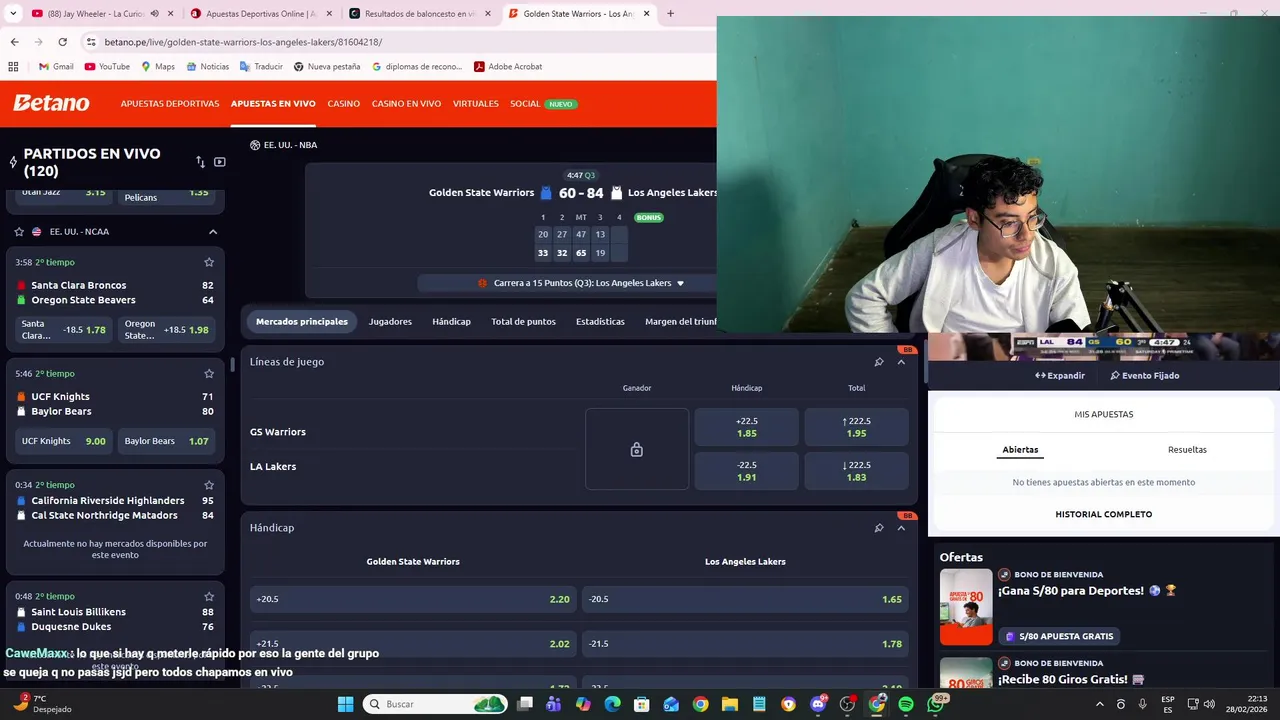Viewport: 1280px width, 720px height.
Task: Open Total de puntos tab
Action: coord(523,322)
